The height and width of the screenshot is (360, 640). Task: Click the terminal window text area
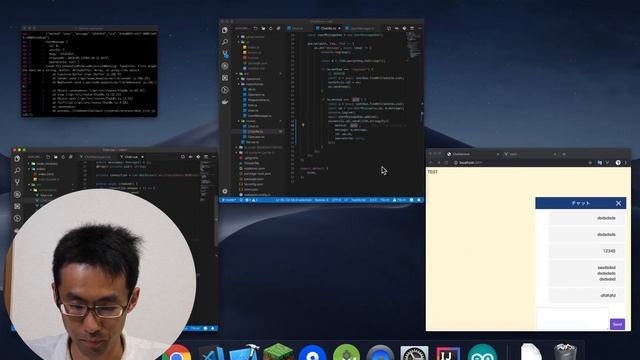pyautogui.click(x=89, y=73)
